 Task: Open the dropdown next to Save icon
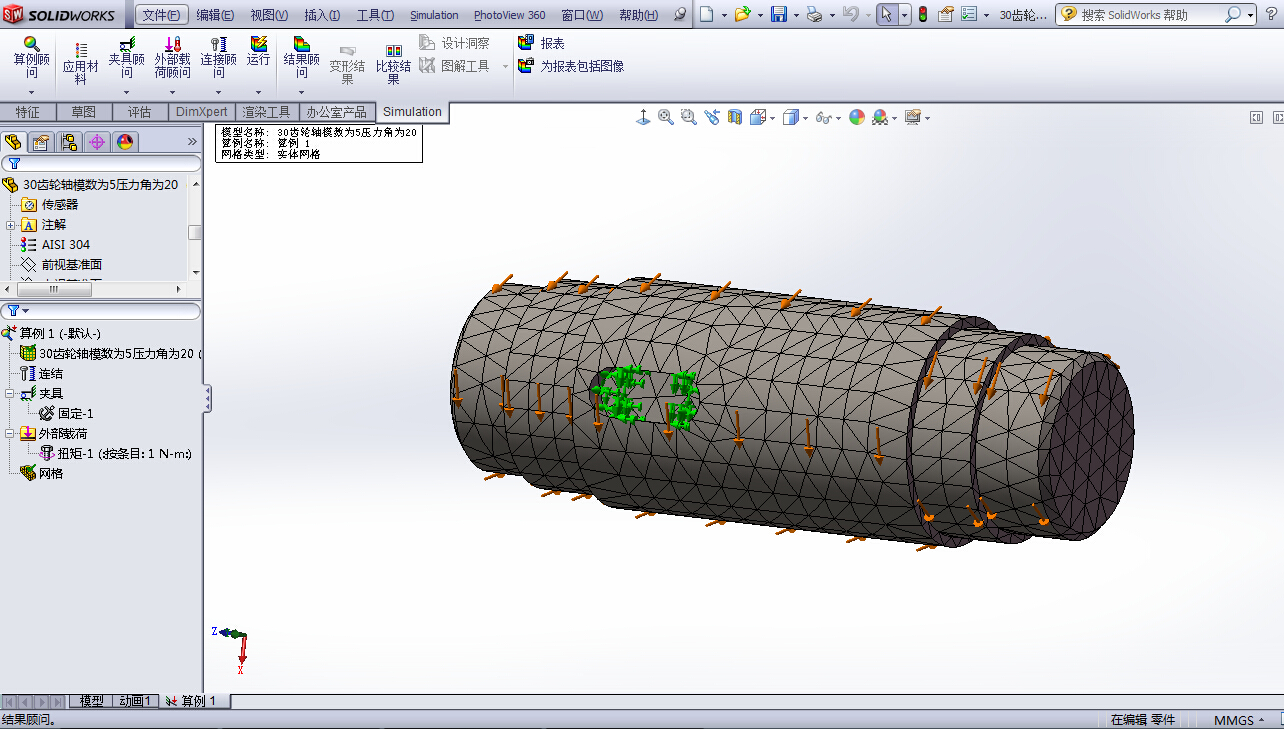tap(796, 15)
